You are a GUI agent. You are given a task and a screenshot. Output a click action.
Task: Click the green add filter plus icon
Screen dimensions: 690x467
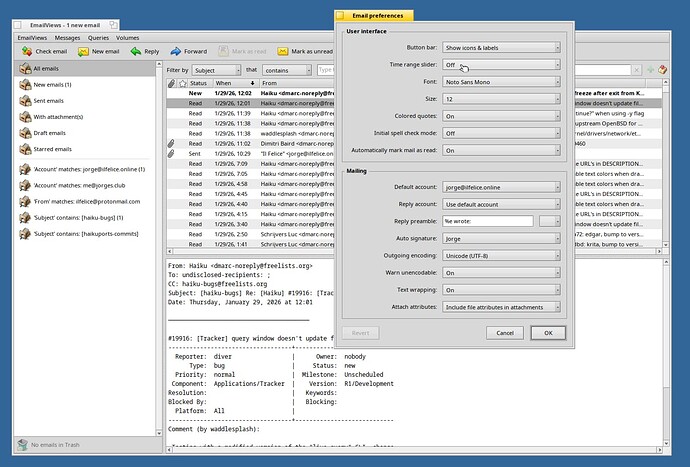pos(650,70)
